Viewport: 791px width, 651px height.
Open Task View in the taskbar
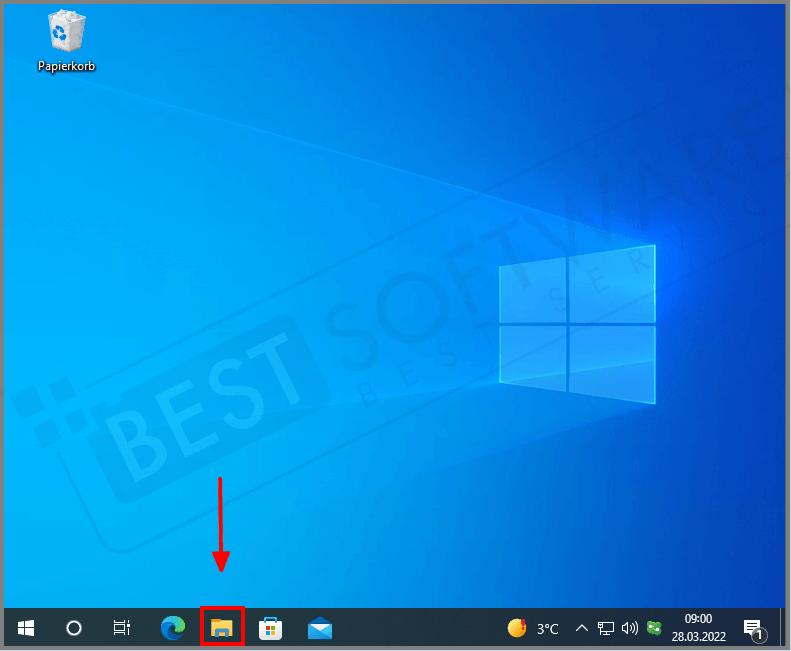(x=122, y=628)
